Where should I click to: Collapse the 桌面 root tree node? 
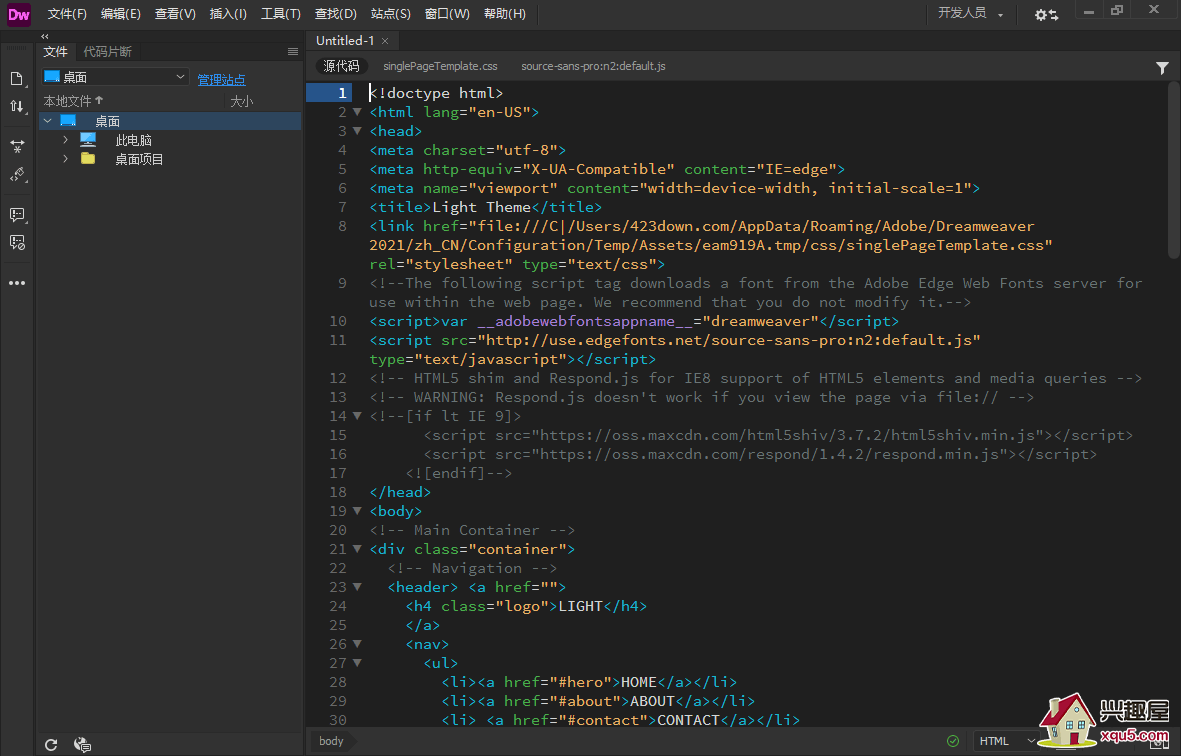[48, 120]
